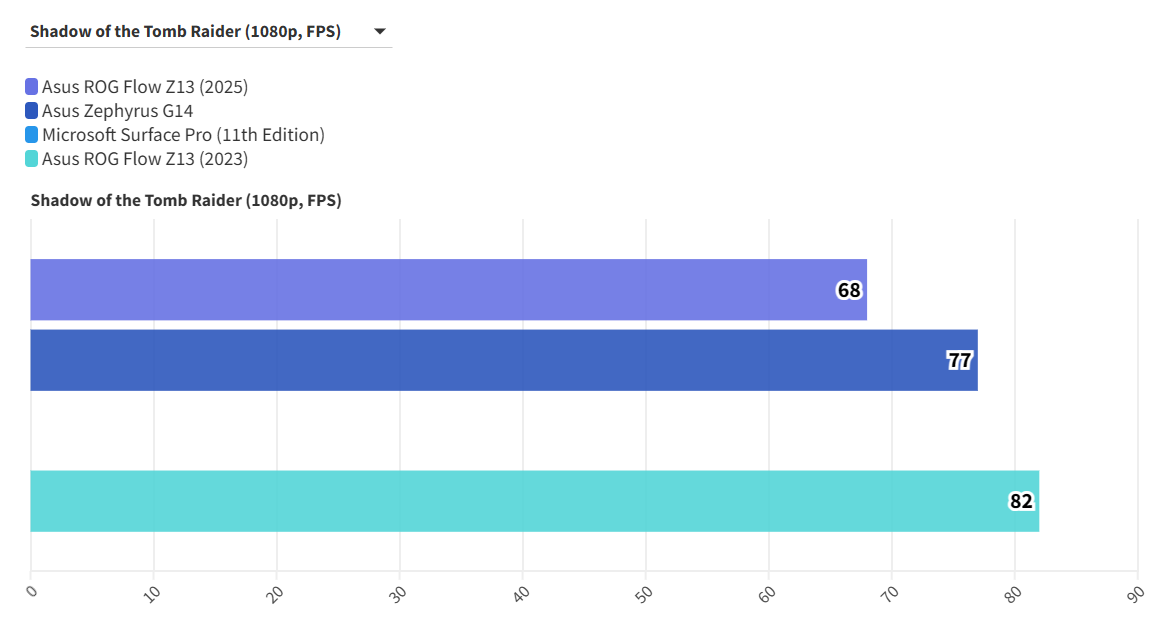1170x624 pixels.
Task: Click the chart title above the bars
Action: (x=186, y=201)
